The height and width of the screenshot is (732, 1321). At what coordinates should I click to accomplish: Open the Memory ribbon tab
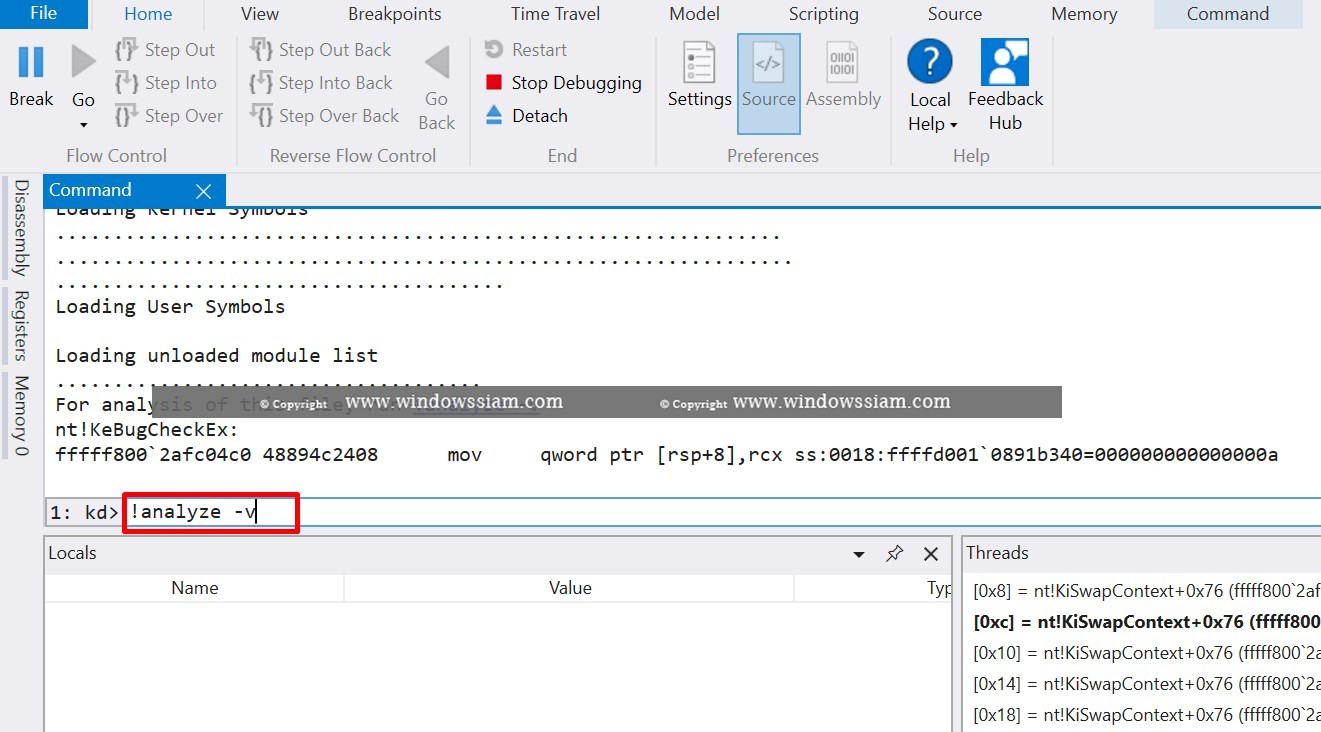click(x=1084, y=14)
